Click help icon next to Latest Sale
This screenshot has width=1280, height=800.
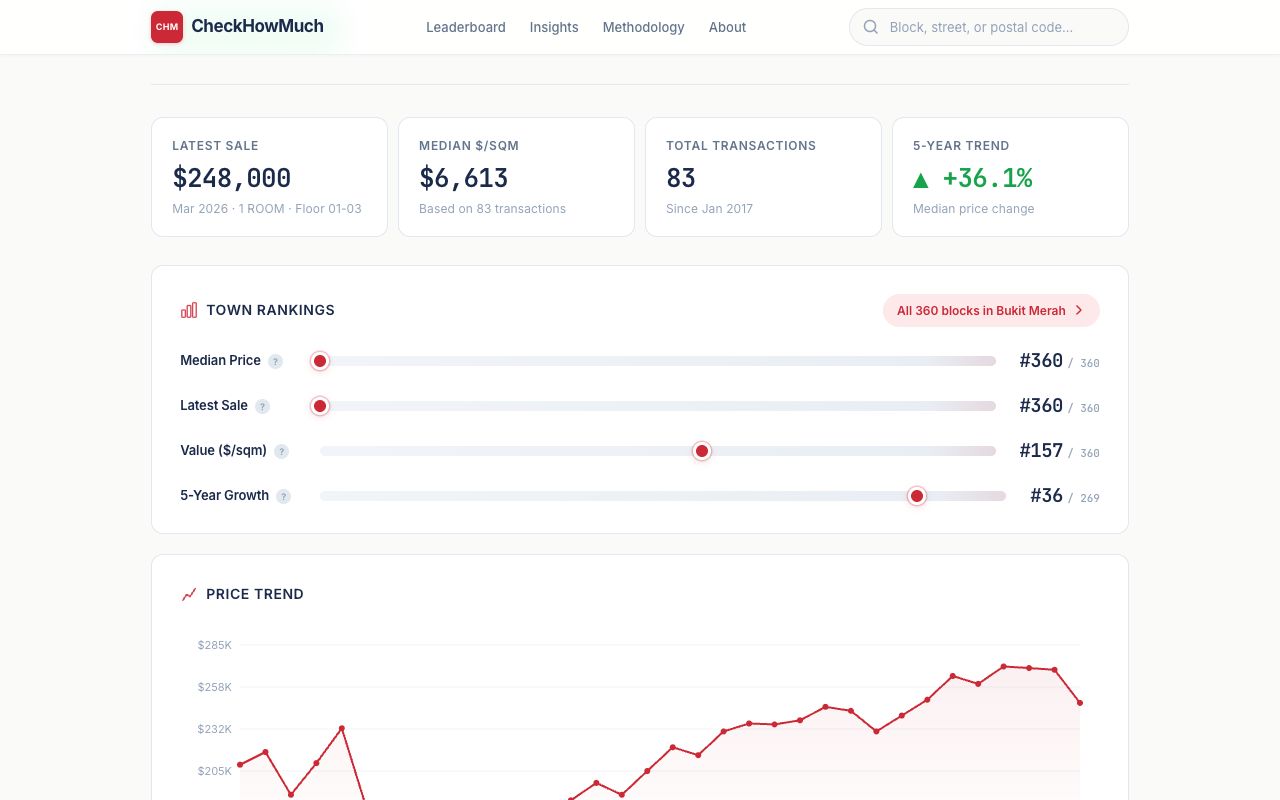(262, 406)
